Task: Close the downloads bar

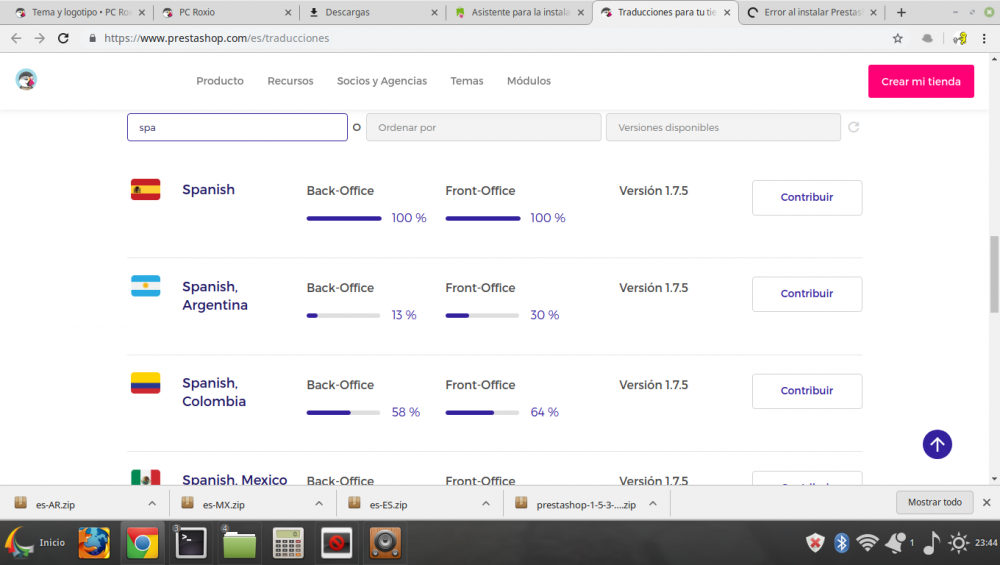Action: [x=987, y=503]
